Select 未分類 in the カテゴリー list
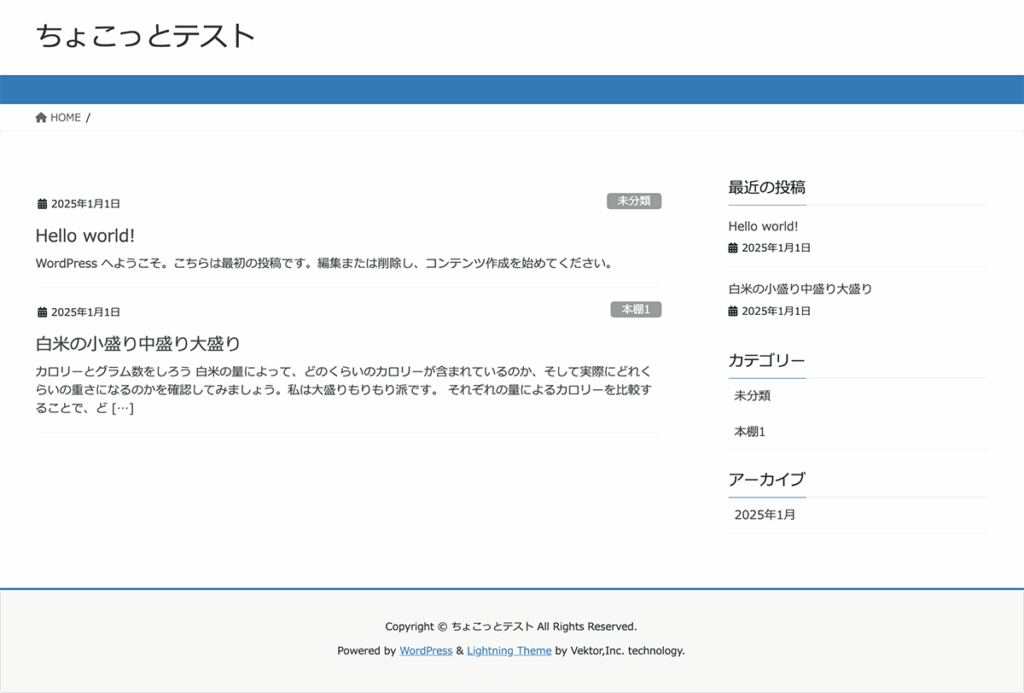The image size is (1024, 693). pos(752,396)
